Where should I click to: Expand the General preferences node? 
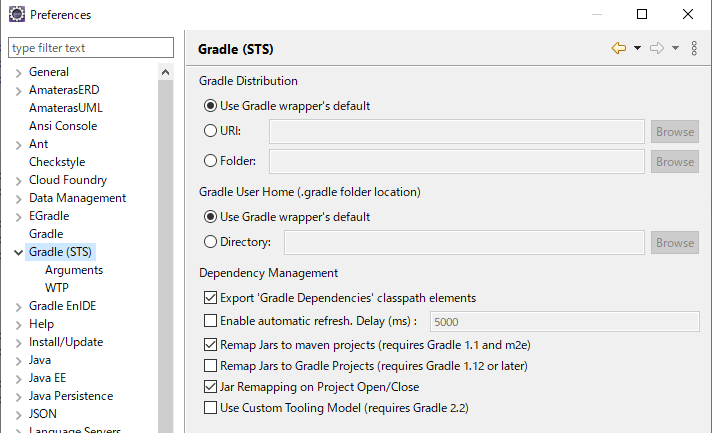[x=18, y=73]
